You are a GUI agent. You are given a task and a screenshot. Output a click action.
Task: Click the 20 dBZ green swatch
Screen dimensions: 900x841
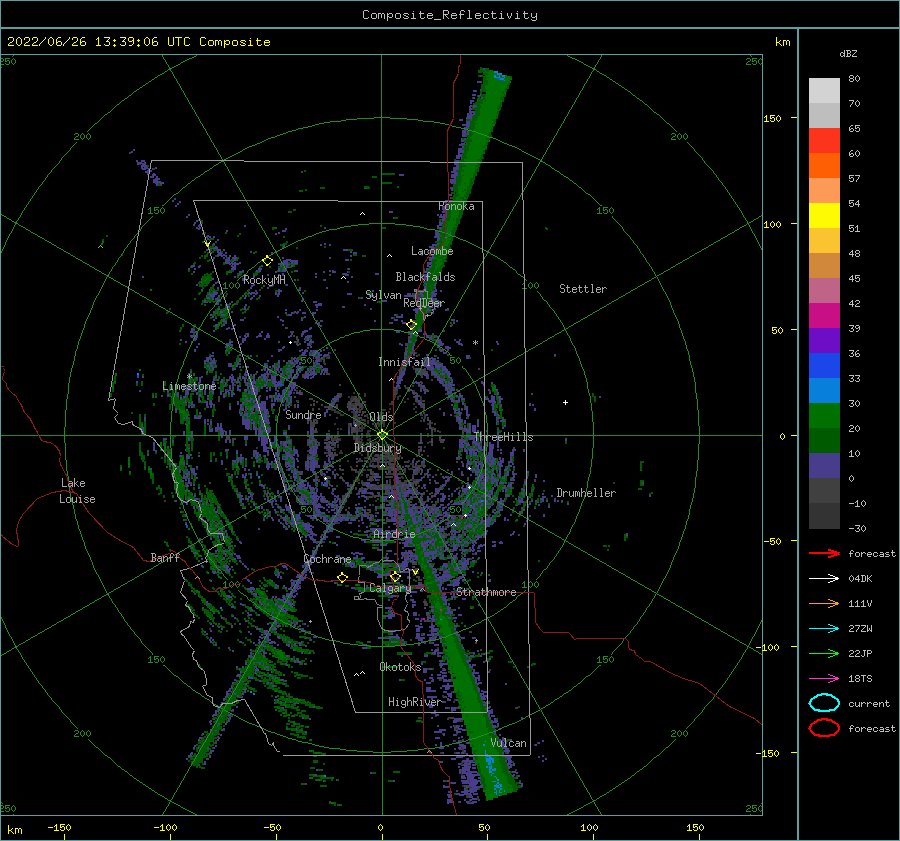point(824,416)
